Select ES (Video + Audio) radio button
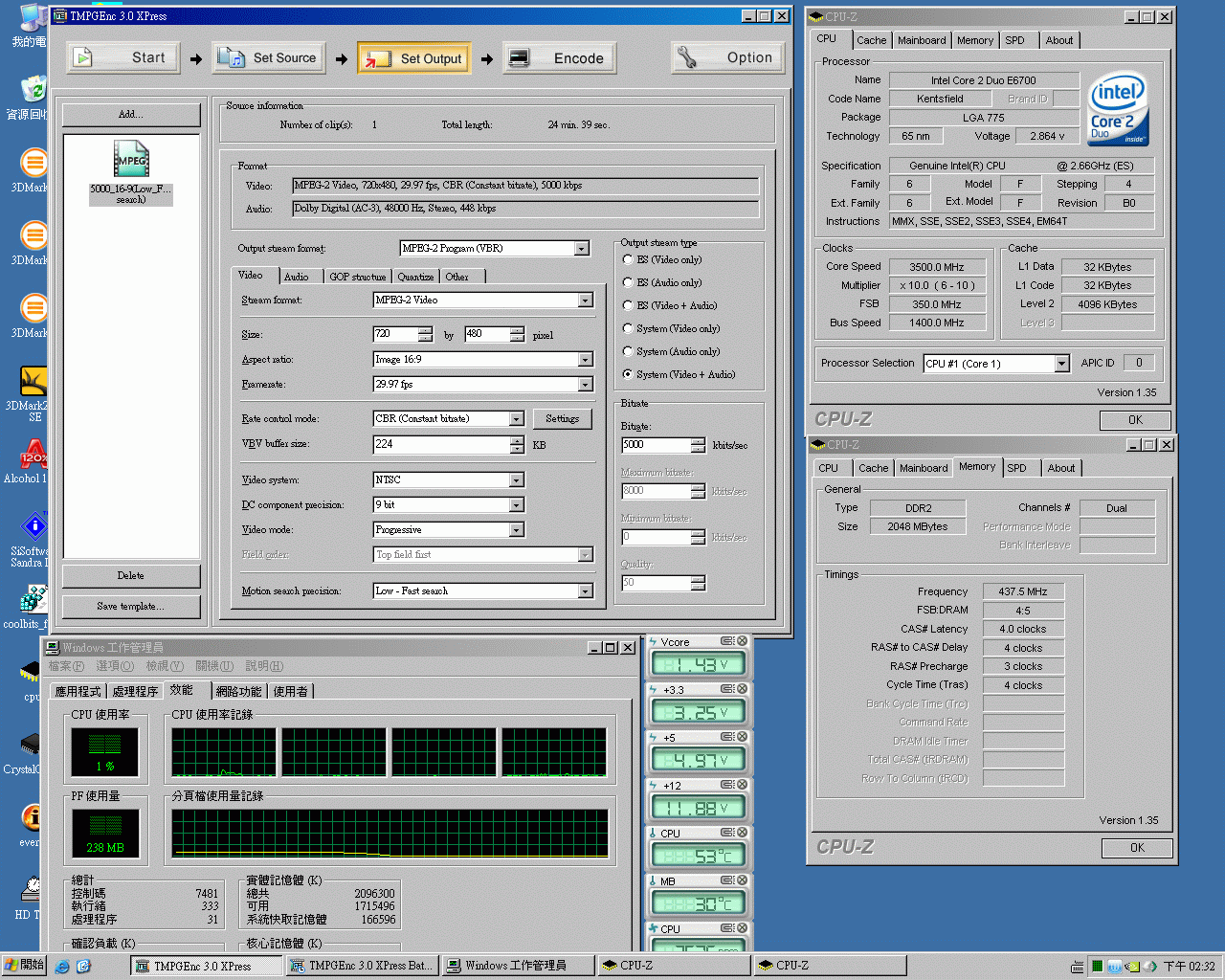This screenshot has height=980, width=1225. pos(628,305)
